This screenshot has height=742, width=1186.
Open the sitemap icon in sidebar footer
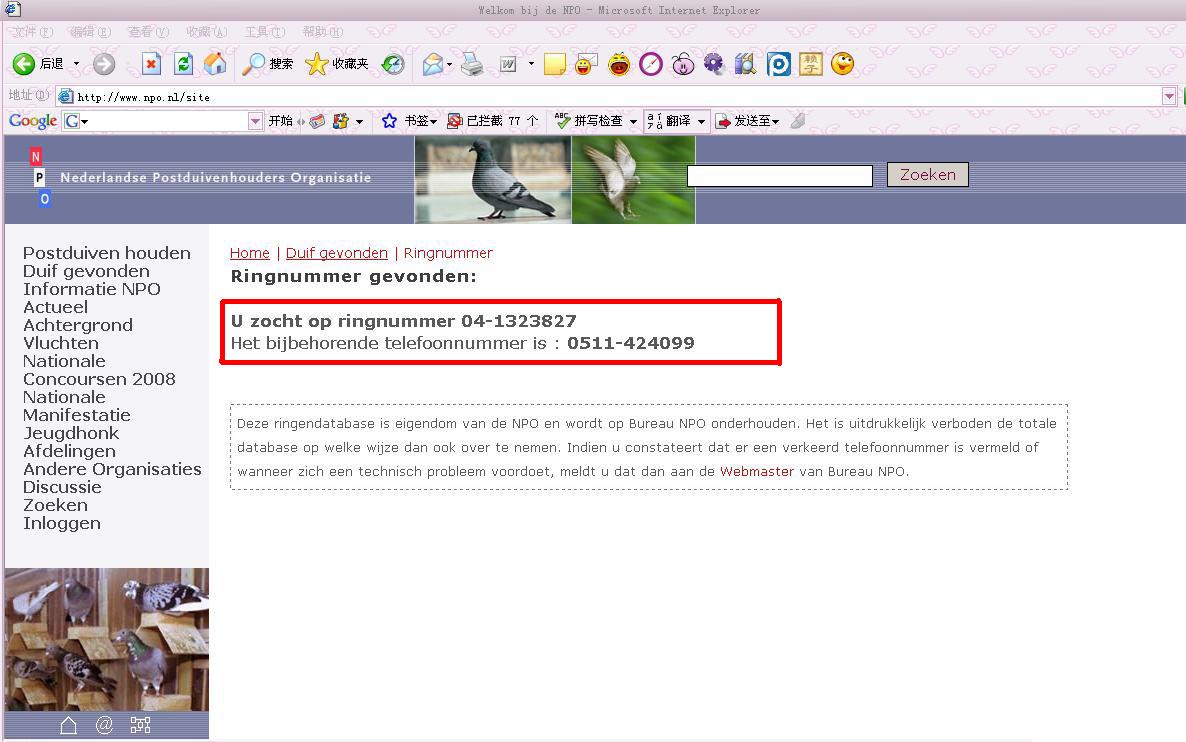(141, 725)
